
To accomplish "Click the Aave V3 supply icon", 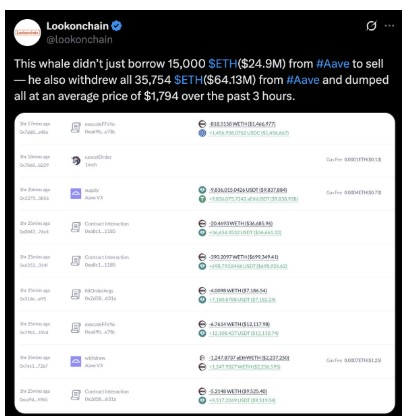I will (x=76, y=194).
